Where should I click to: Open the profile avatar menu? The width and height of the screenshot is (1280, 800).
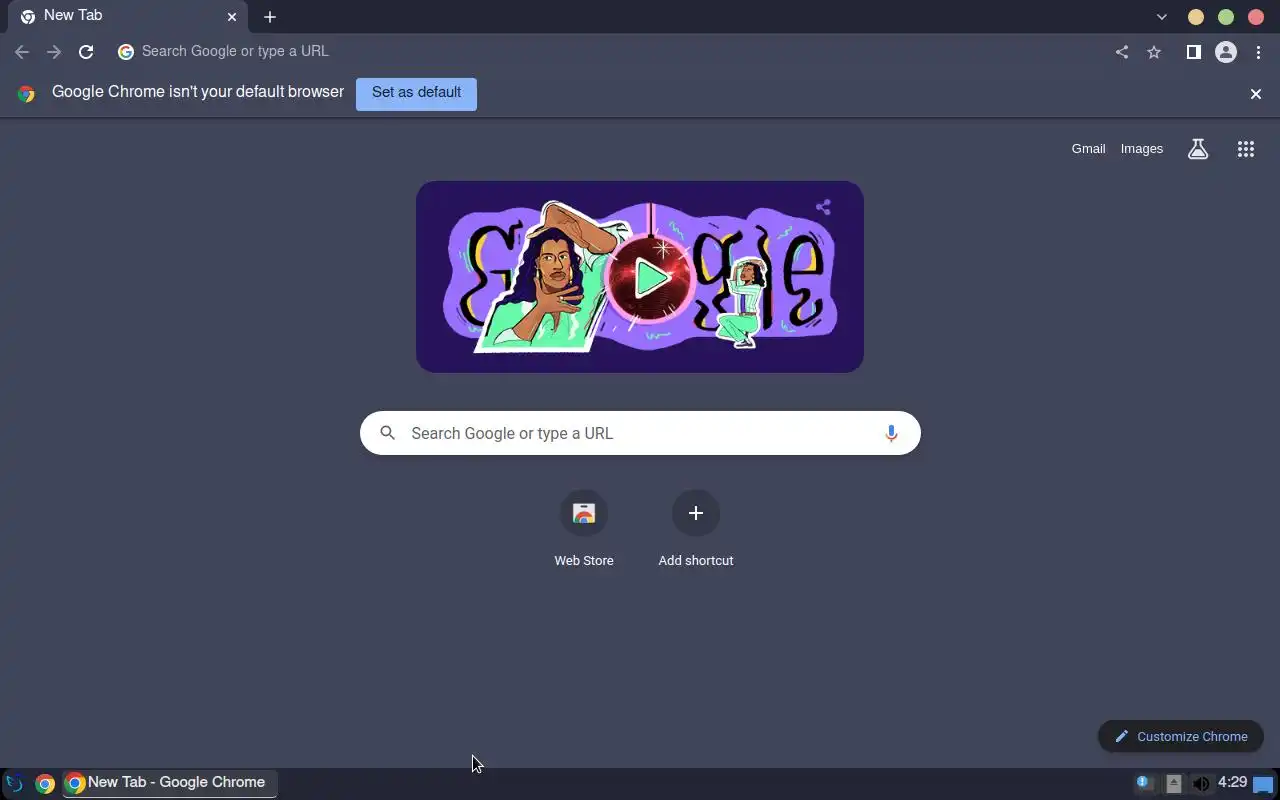[x=1226, y=52]
